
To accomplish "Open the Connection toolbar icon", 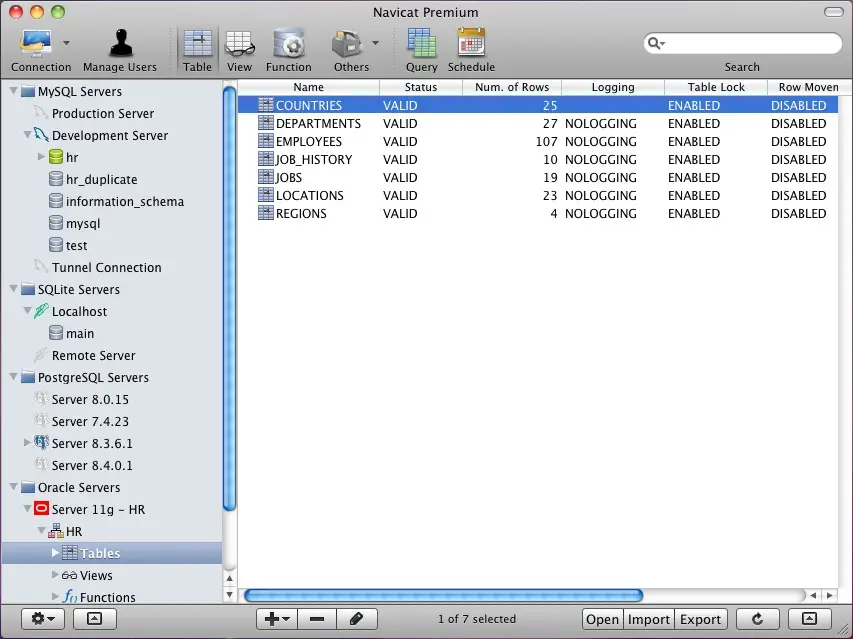I will [36, 44].
